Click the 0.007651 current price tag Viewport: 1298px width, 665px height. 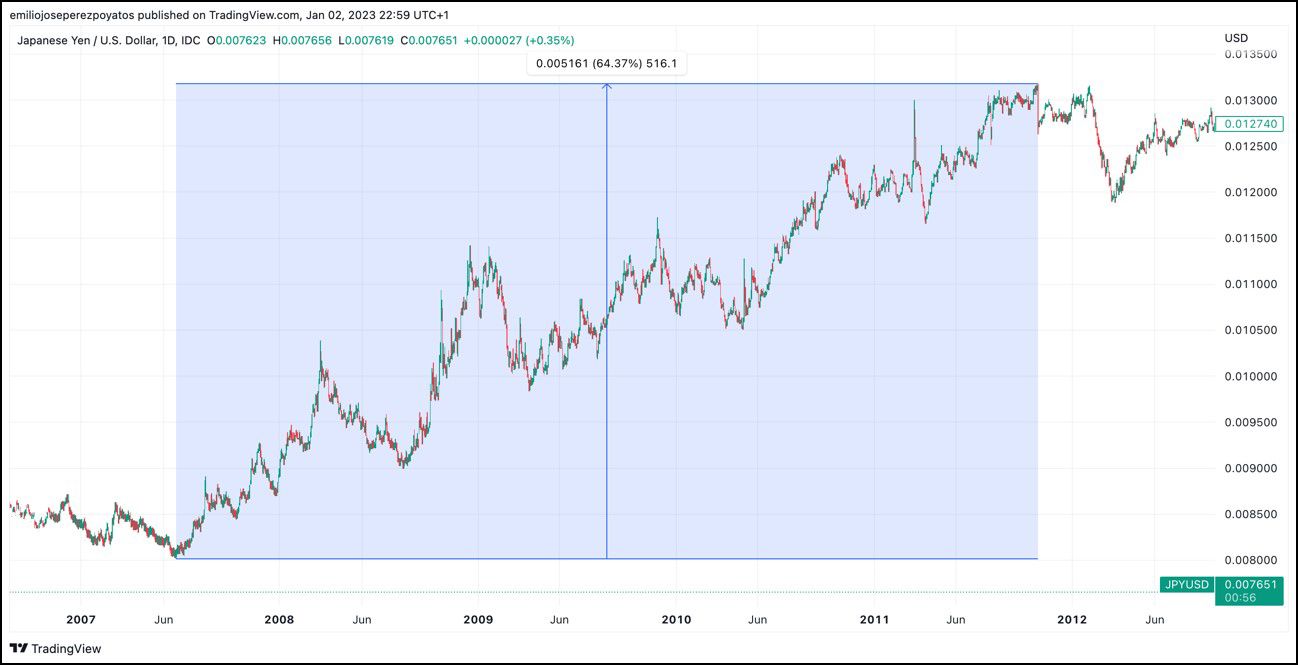[x=1249, y=584]
